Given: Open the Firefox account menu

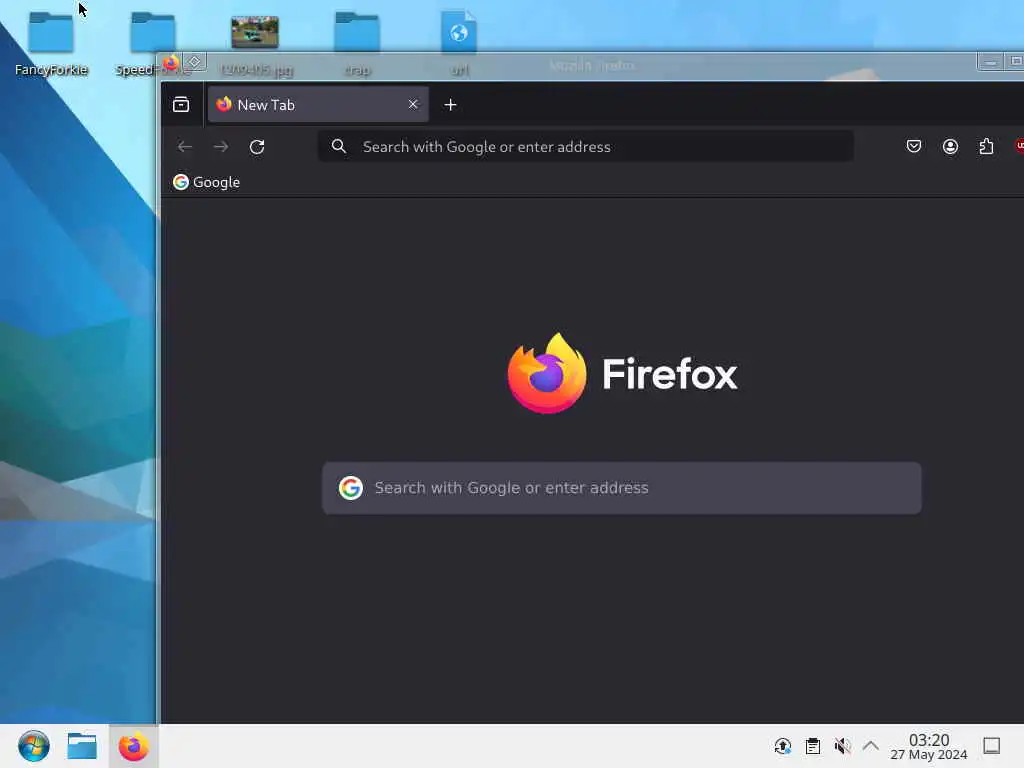Looking at the screenshot, I should coord(950,146).
